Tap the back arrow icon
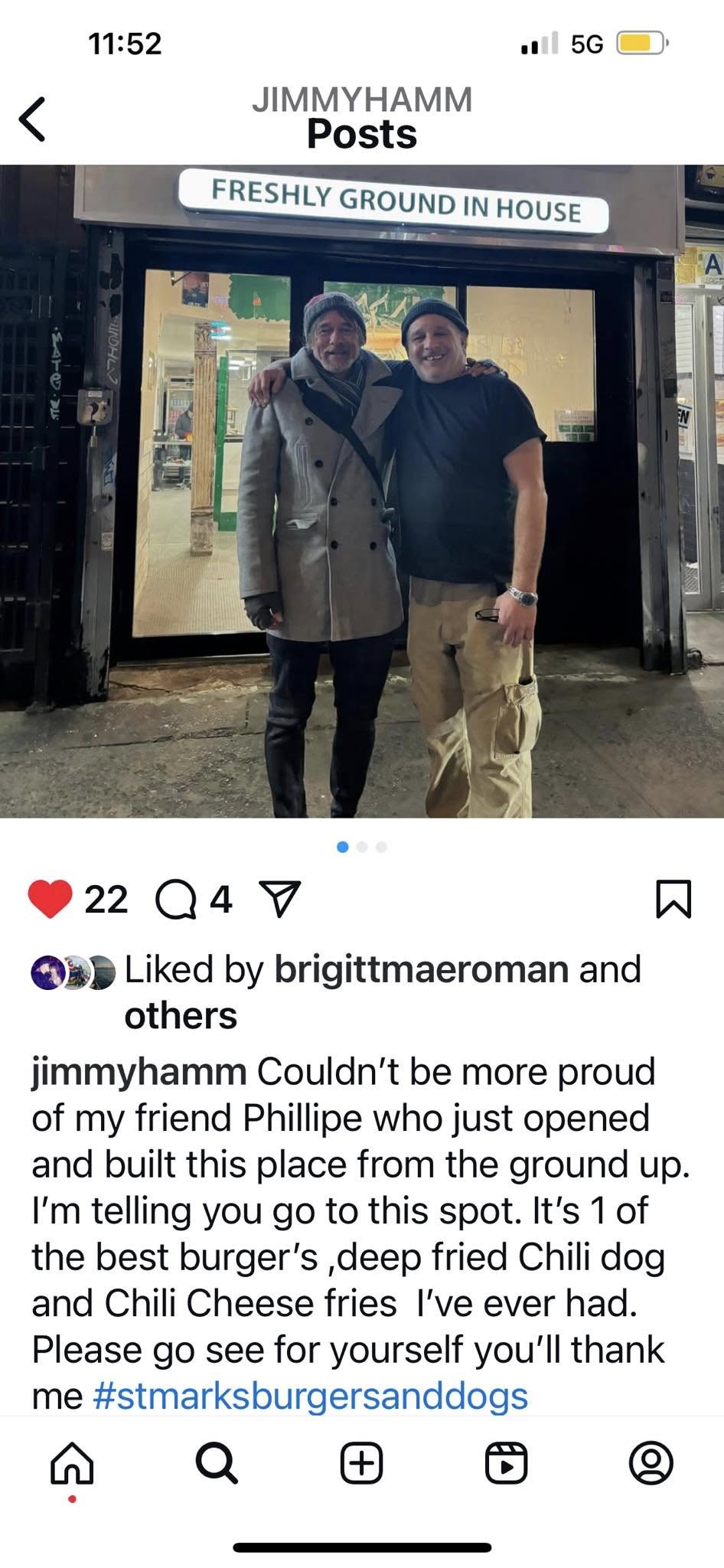Viewport: 724px width, 1568px height. point(32,119)
